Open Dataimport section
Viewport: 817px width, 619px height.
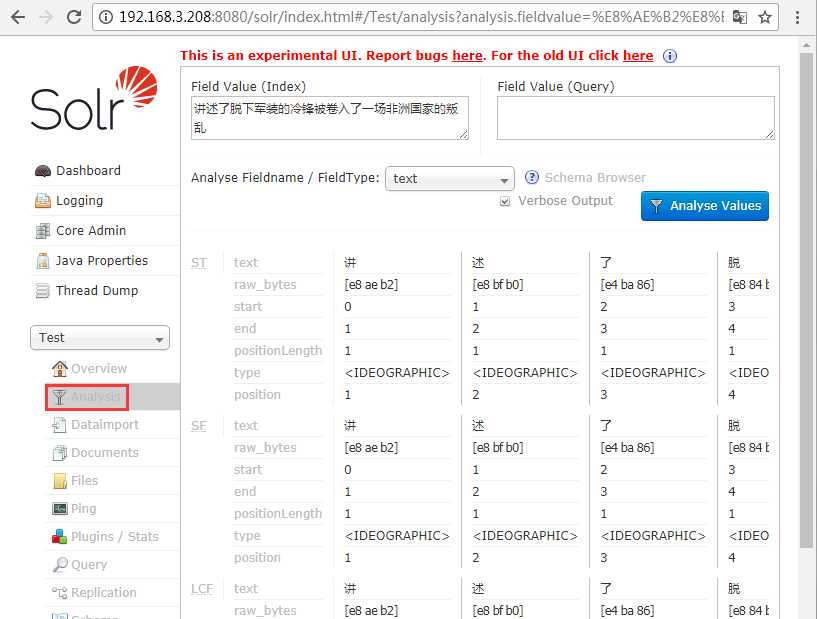[105, 425]
